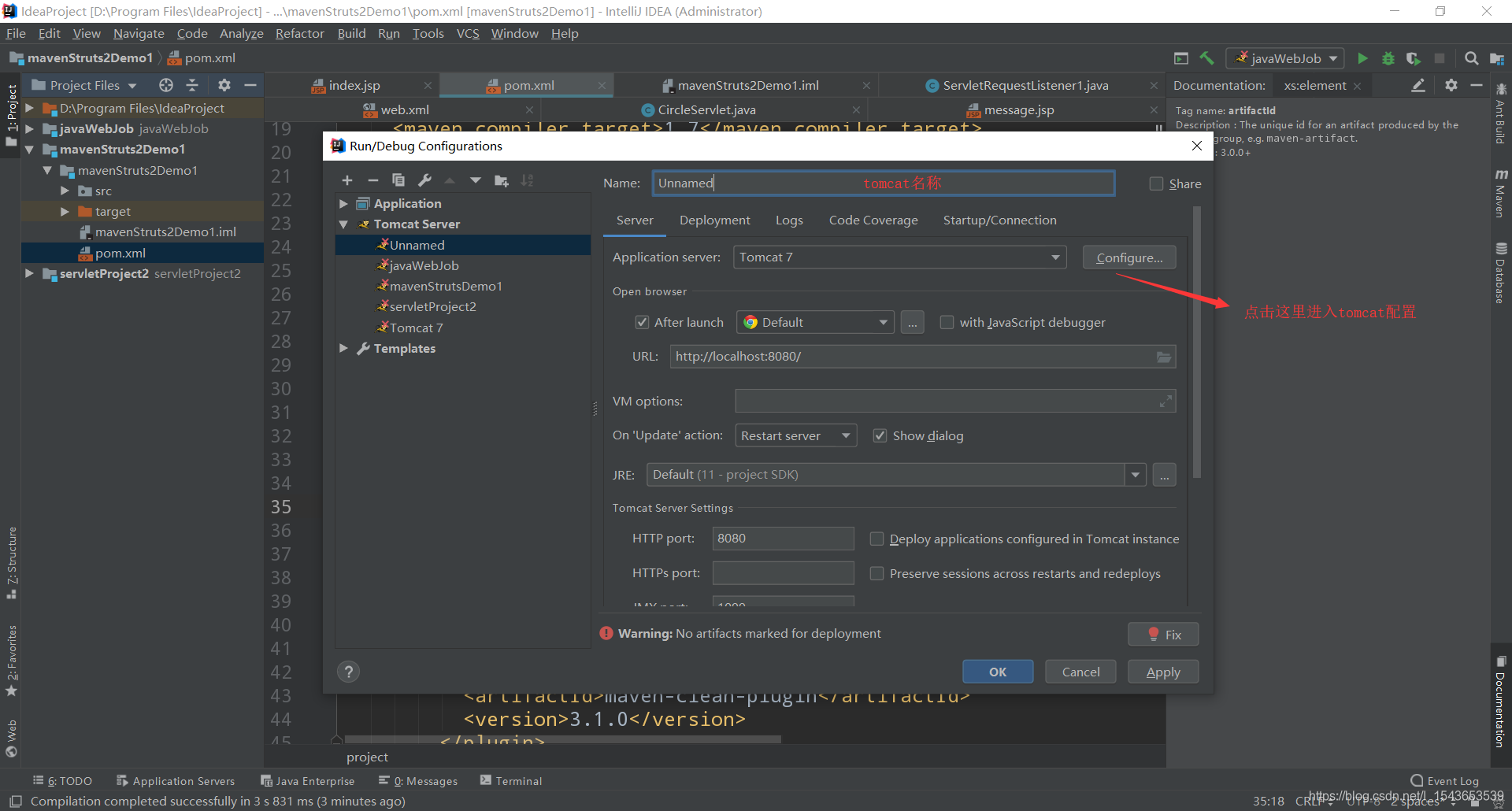Enable with JavaScript debugger checkbox
This screenshot has width=1512, height=811.
click(947, 322)
